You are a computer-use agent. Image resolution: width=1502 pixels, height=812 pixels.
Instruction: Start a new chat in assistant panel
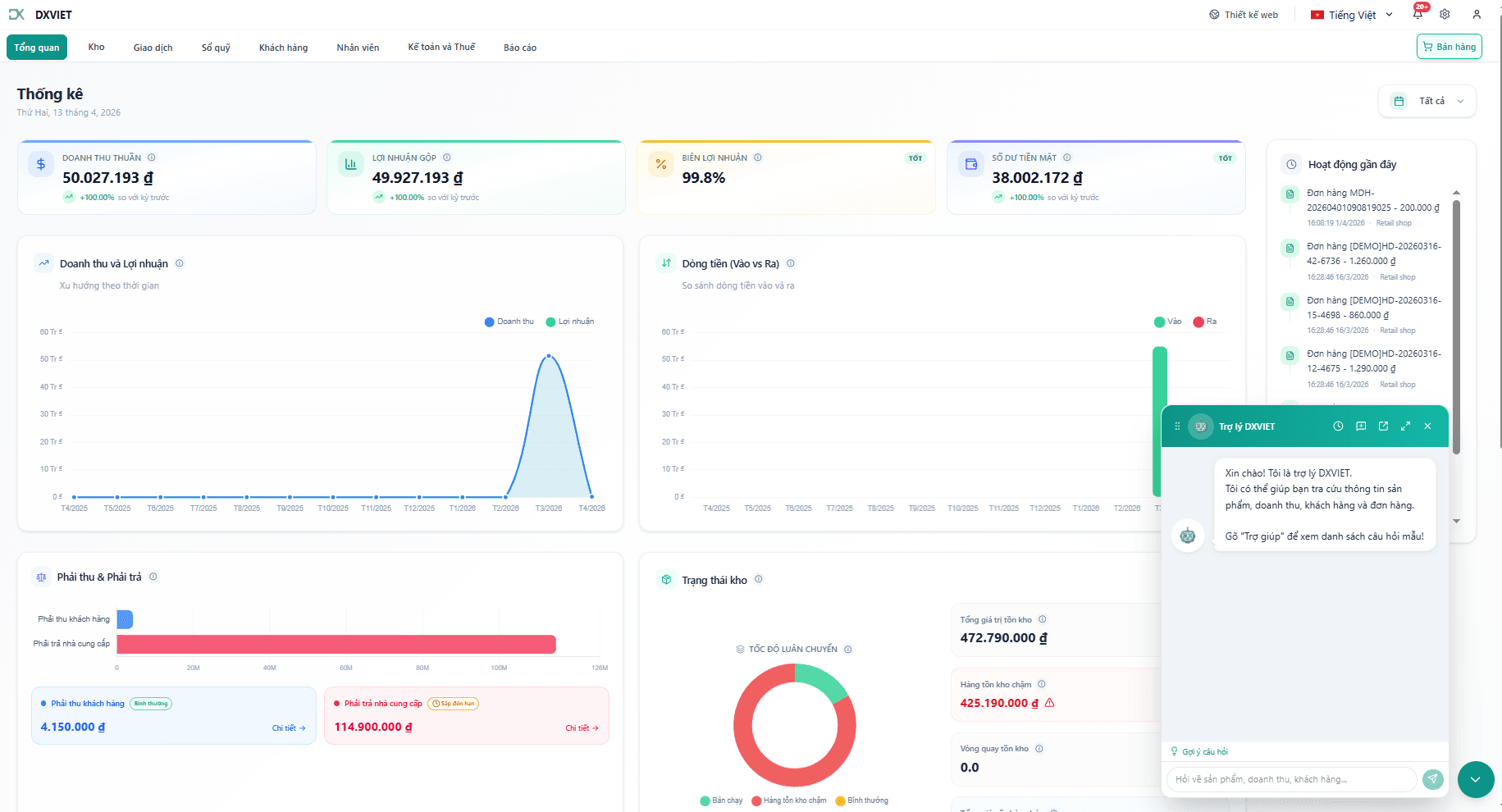click(1361, 427)
